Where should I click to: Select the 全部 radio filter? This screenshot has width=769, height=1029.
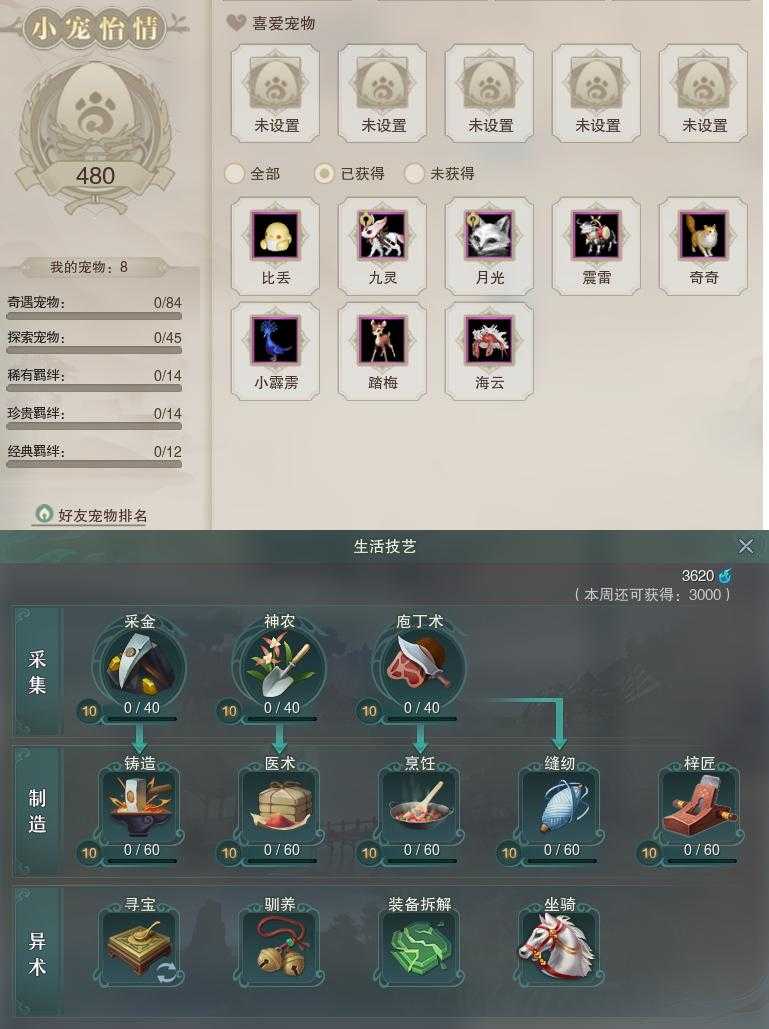(x=234, y=174)
